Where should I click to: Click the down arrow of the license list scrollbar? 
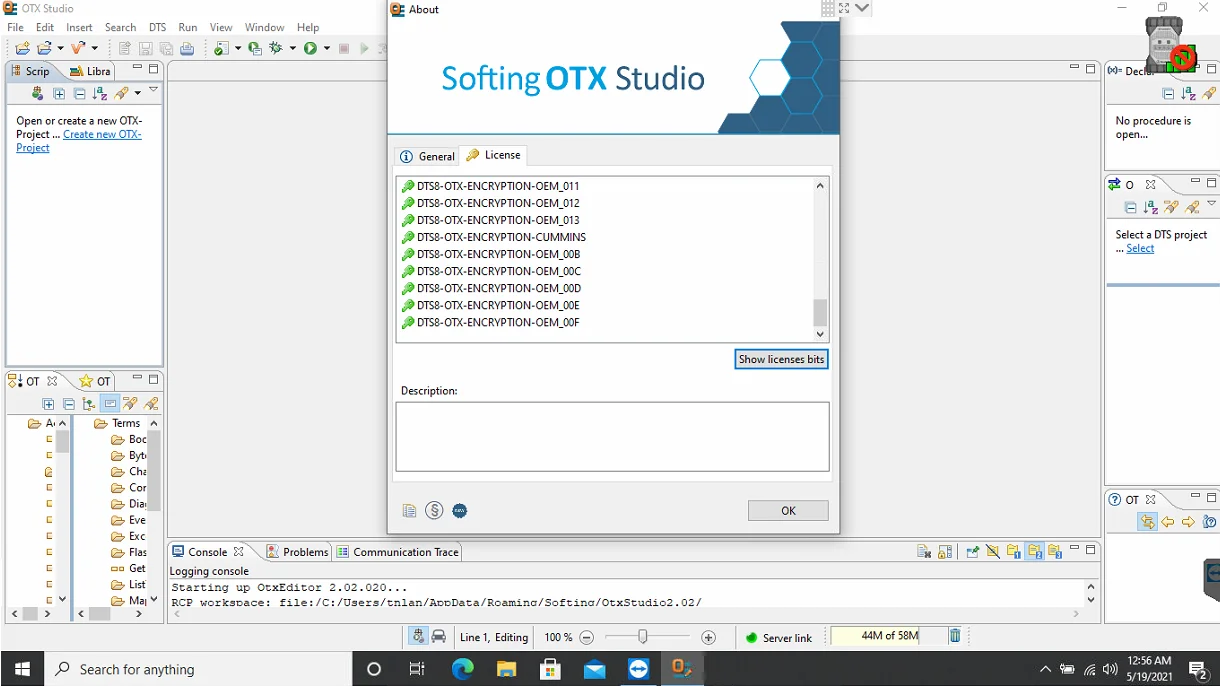point(820,334)
